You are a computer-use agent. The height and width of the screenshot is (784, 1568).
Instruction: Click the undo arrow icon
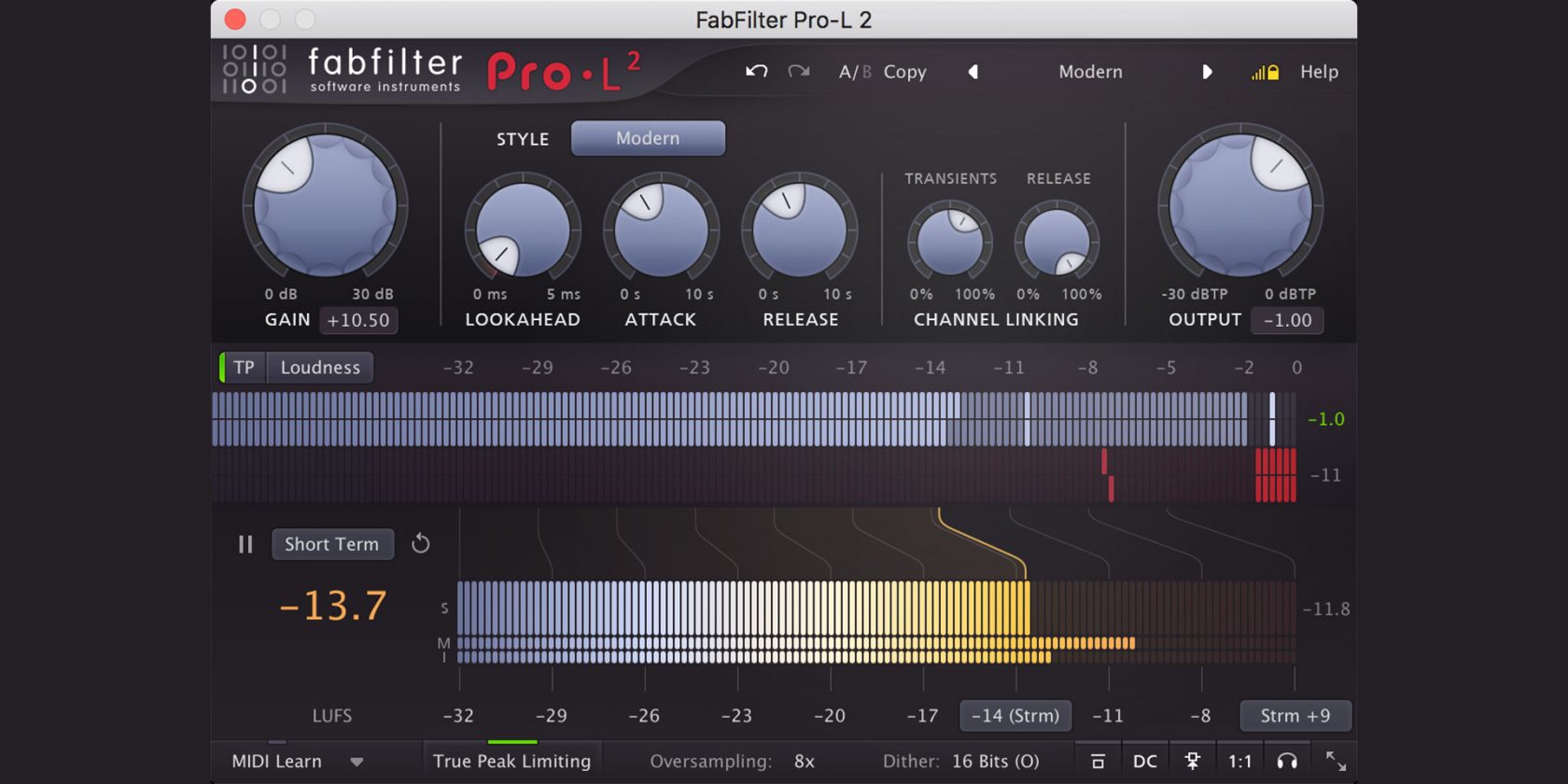click(x=756, y=71)
